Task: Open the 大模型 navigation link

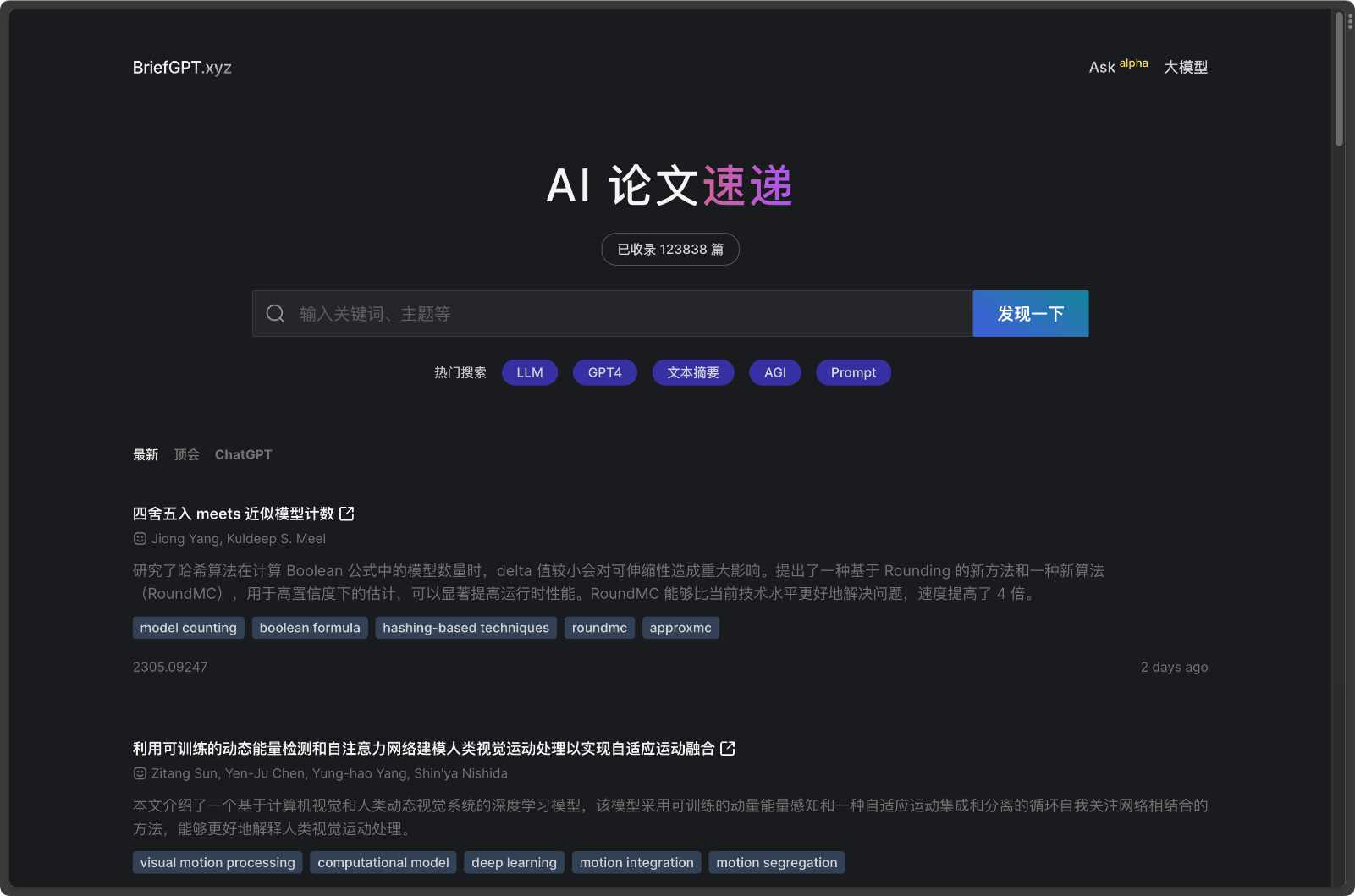Action: 1185,67
